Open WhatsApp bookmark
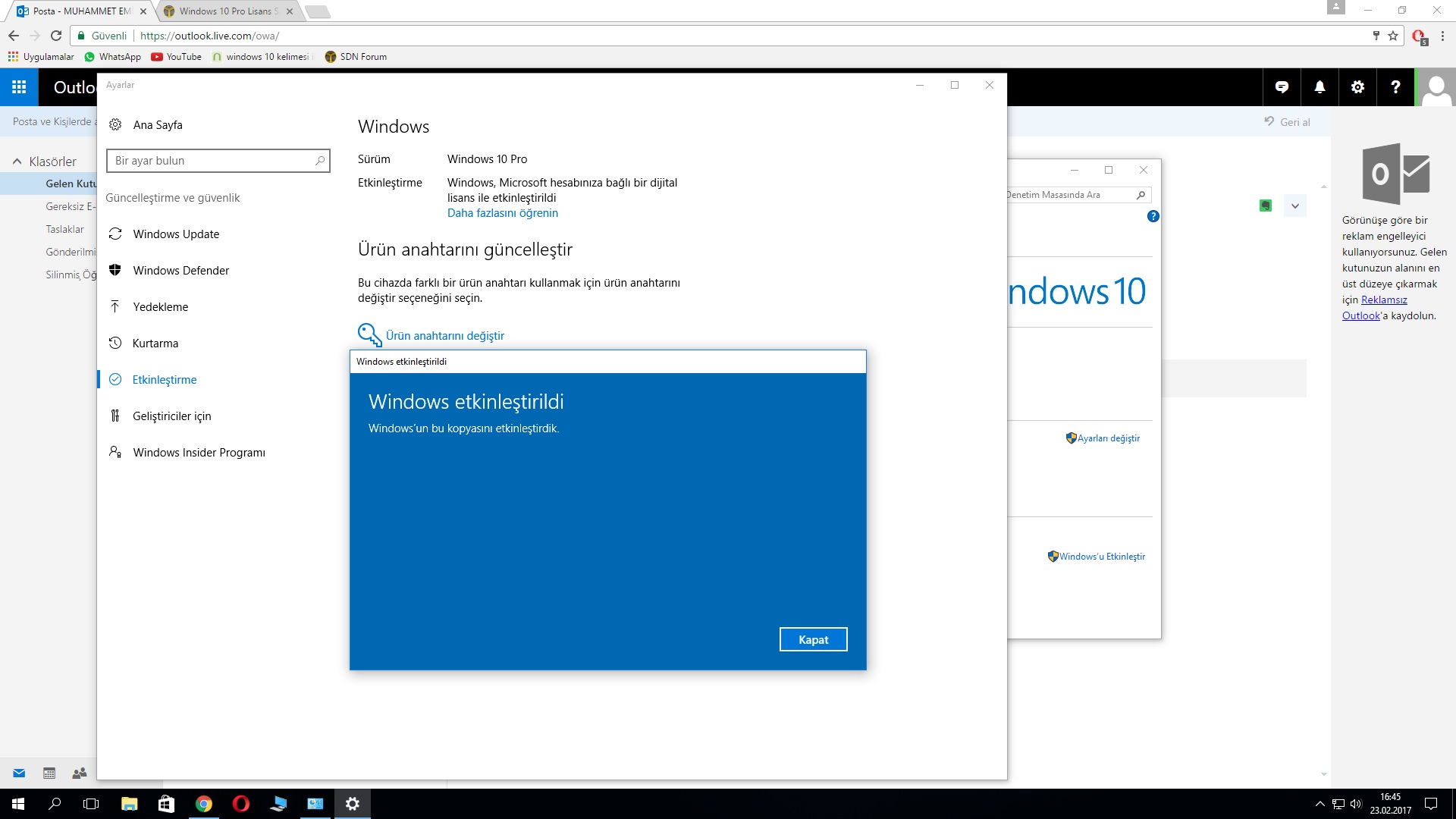1456x819 pixels. click(112, 57)
